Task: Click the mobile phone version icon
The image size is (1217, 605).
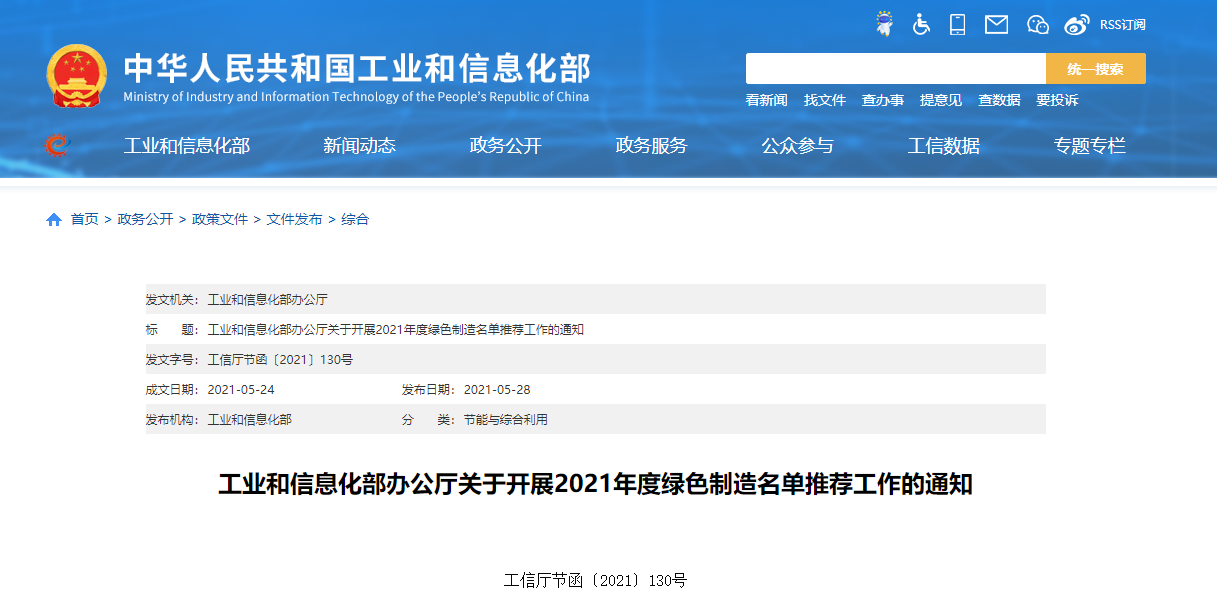Action: click(x=958, y=24)
